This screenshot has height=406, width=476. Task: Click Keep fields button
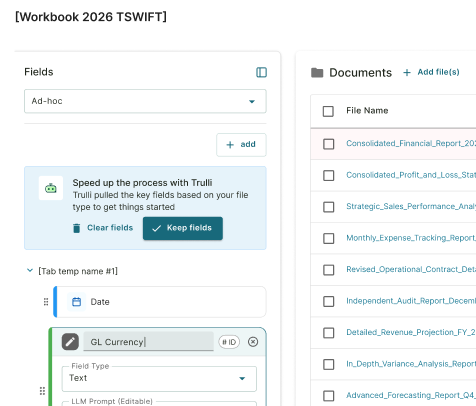click(183, 228)
